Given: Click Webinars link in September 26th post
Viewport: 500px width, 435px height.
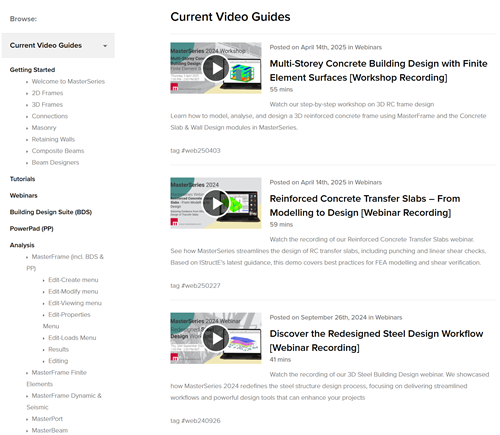Looking at the screenshot, I should (388, 317).
